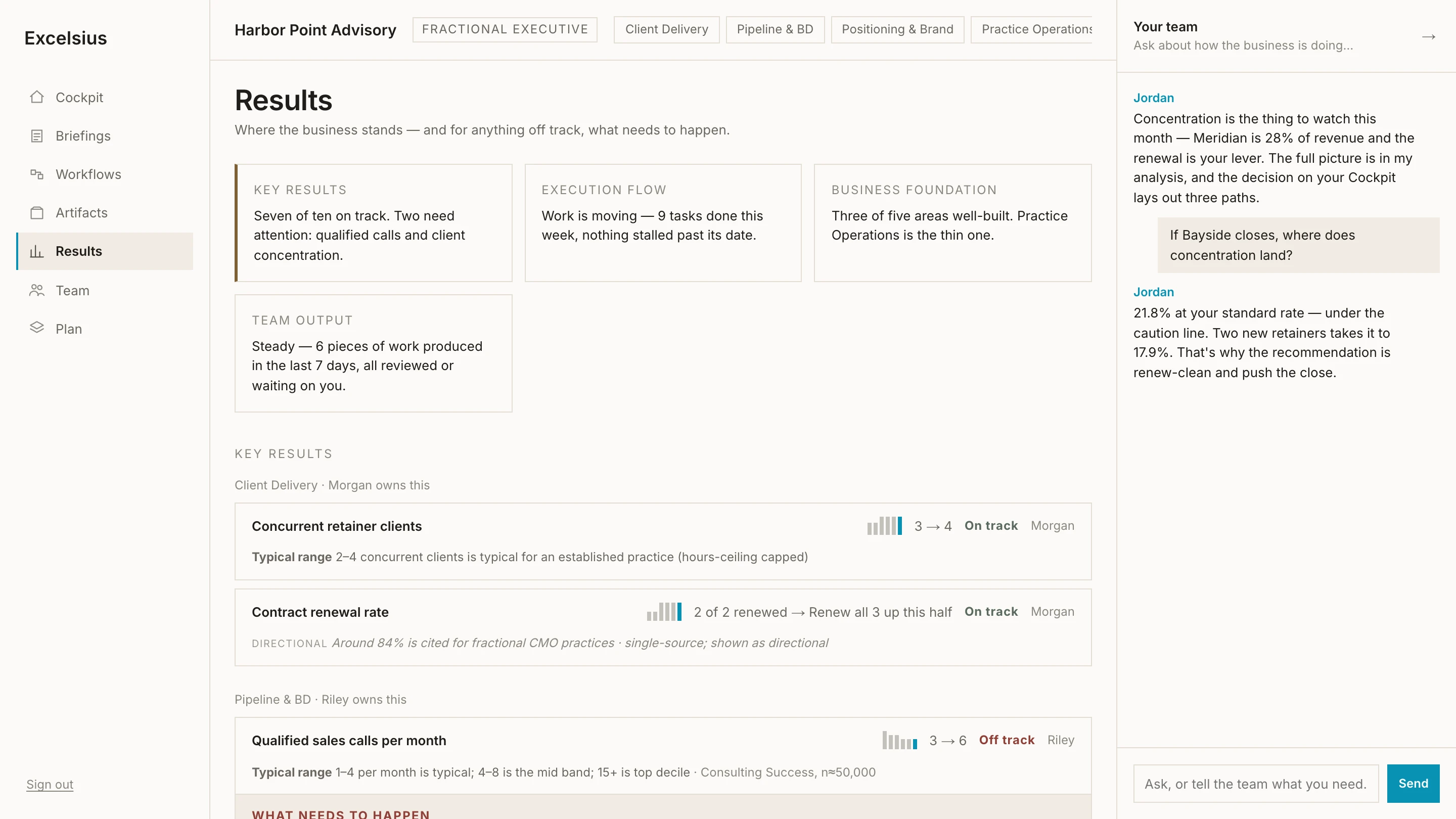Screen dimensions: 1456x819
Task: Click "Consulting Success, n≈50,000" source text
Action: [788, 772]
